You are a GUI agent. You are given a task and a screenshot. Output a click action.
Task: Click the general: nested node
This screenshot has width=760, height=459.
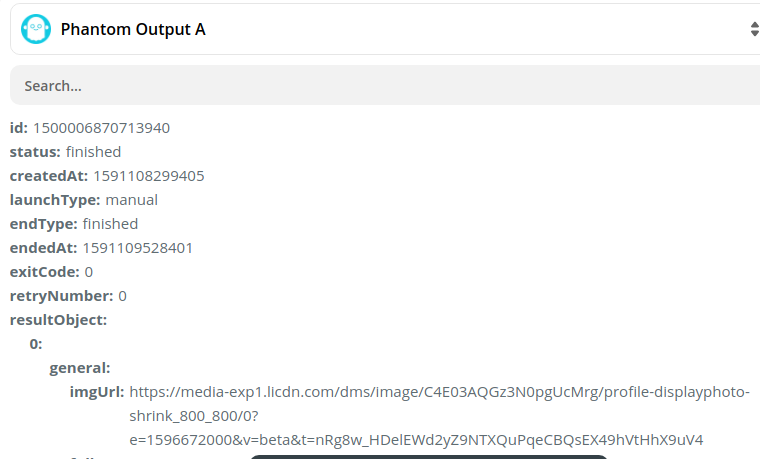(x=80, y=368)
